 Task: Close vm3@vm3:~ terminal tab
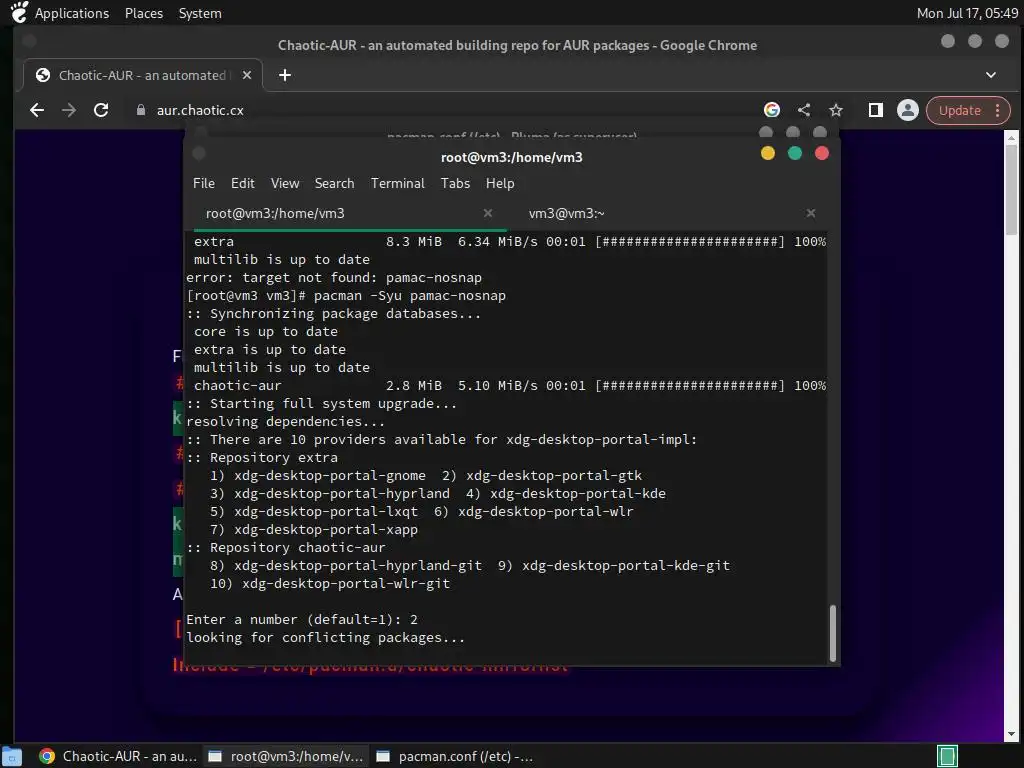pyautogui.click(x=810, y=213)
